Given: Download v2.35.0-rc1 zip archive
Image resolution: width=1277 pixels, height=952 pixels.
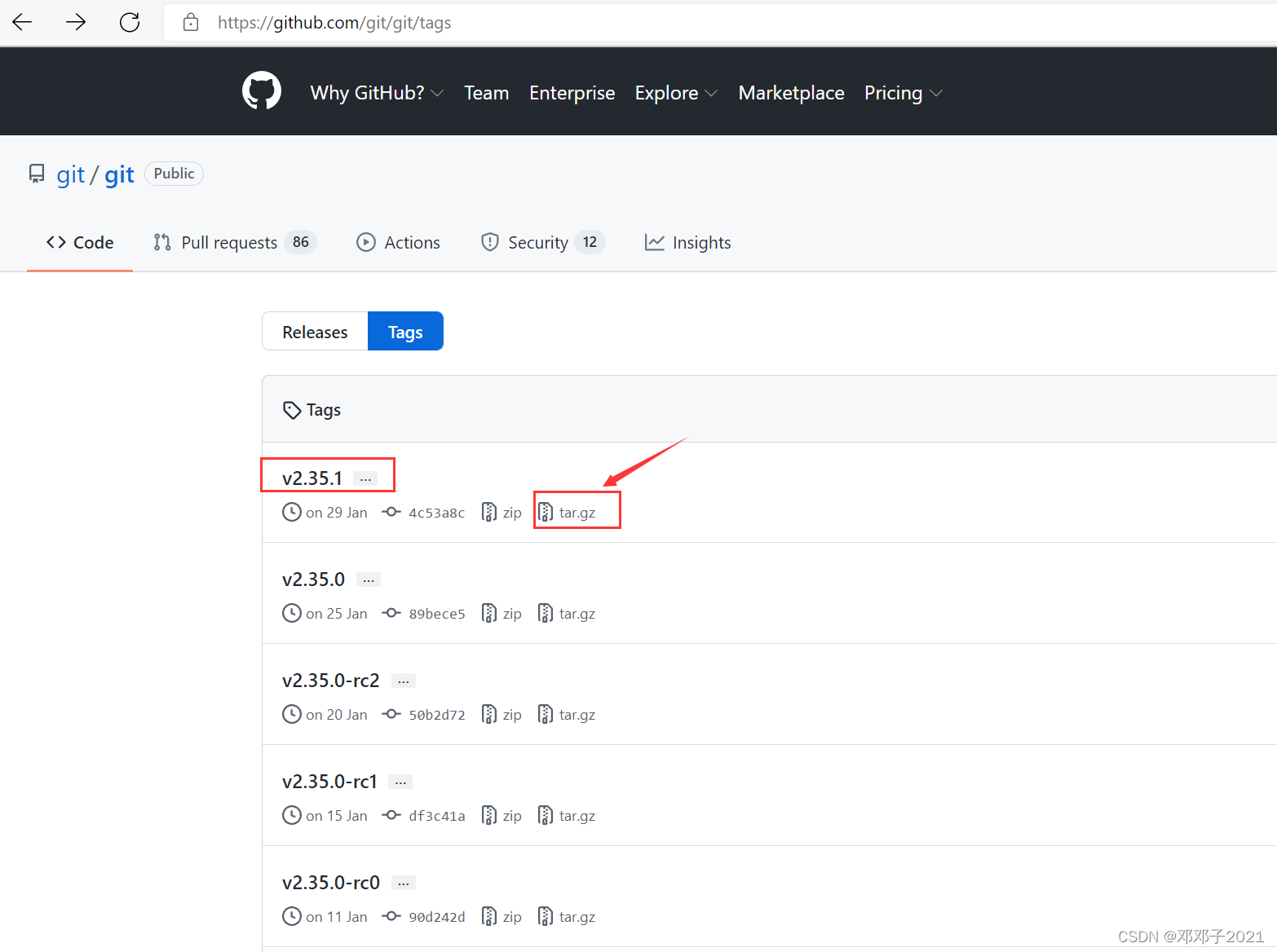Looking at the screenshot, I should pyautogui.click(x=502, y=815).
